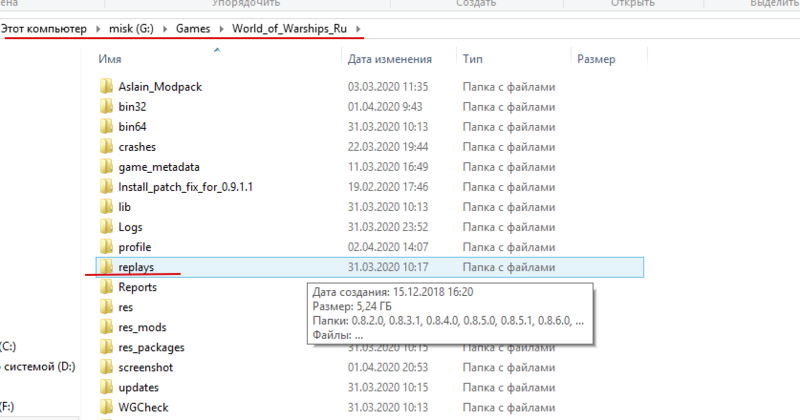Sort by Размер column header
800x420 pixels.
click(596, 59)
